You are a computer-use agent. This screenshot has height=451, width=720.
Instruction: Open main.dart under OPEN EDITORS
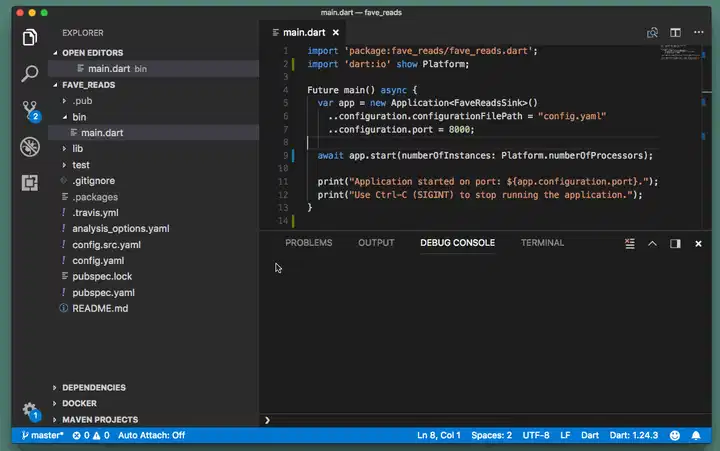click(x=153, y=68)
